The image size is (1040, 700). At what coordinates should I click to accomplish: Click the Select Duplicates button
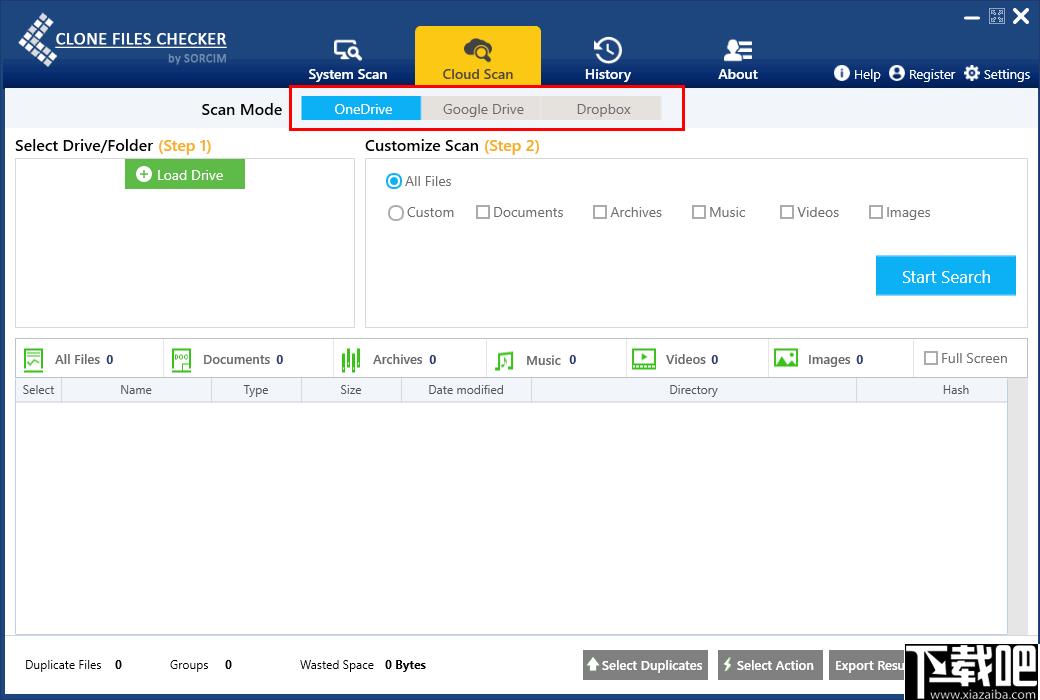tap(645, 665)
